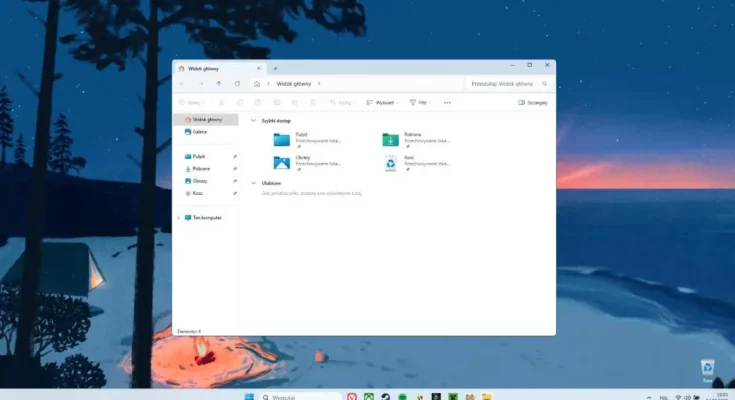This screenshot has width=735, height=400.
Task: Click the Copy toolbar icon
Action: tap(240, 103)
